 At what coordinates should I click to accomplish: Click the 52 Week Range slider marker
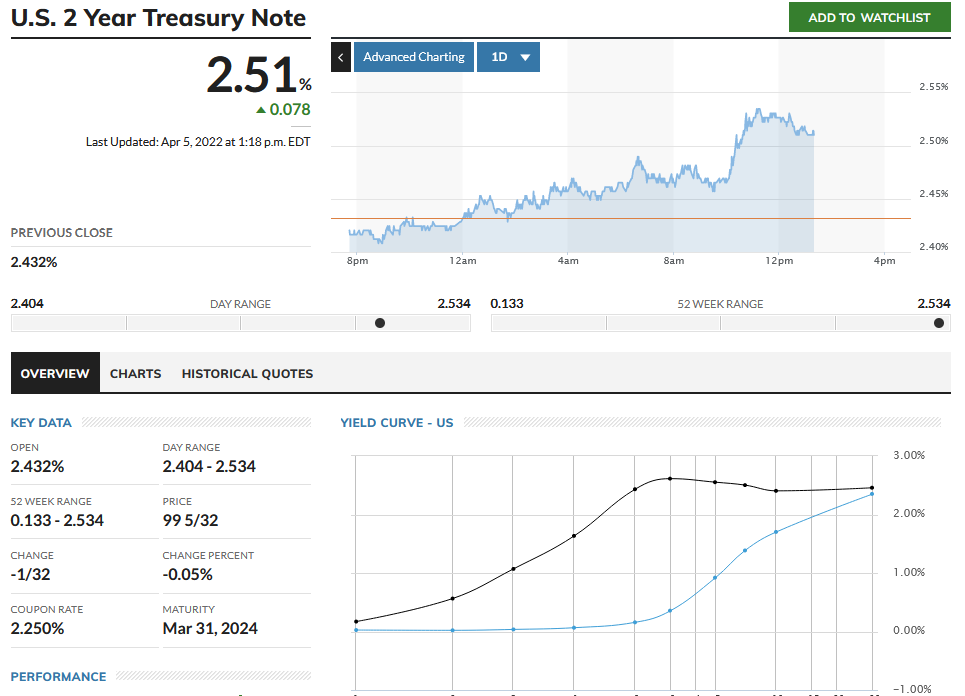pos(939,323)
